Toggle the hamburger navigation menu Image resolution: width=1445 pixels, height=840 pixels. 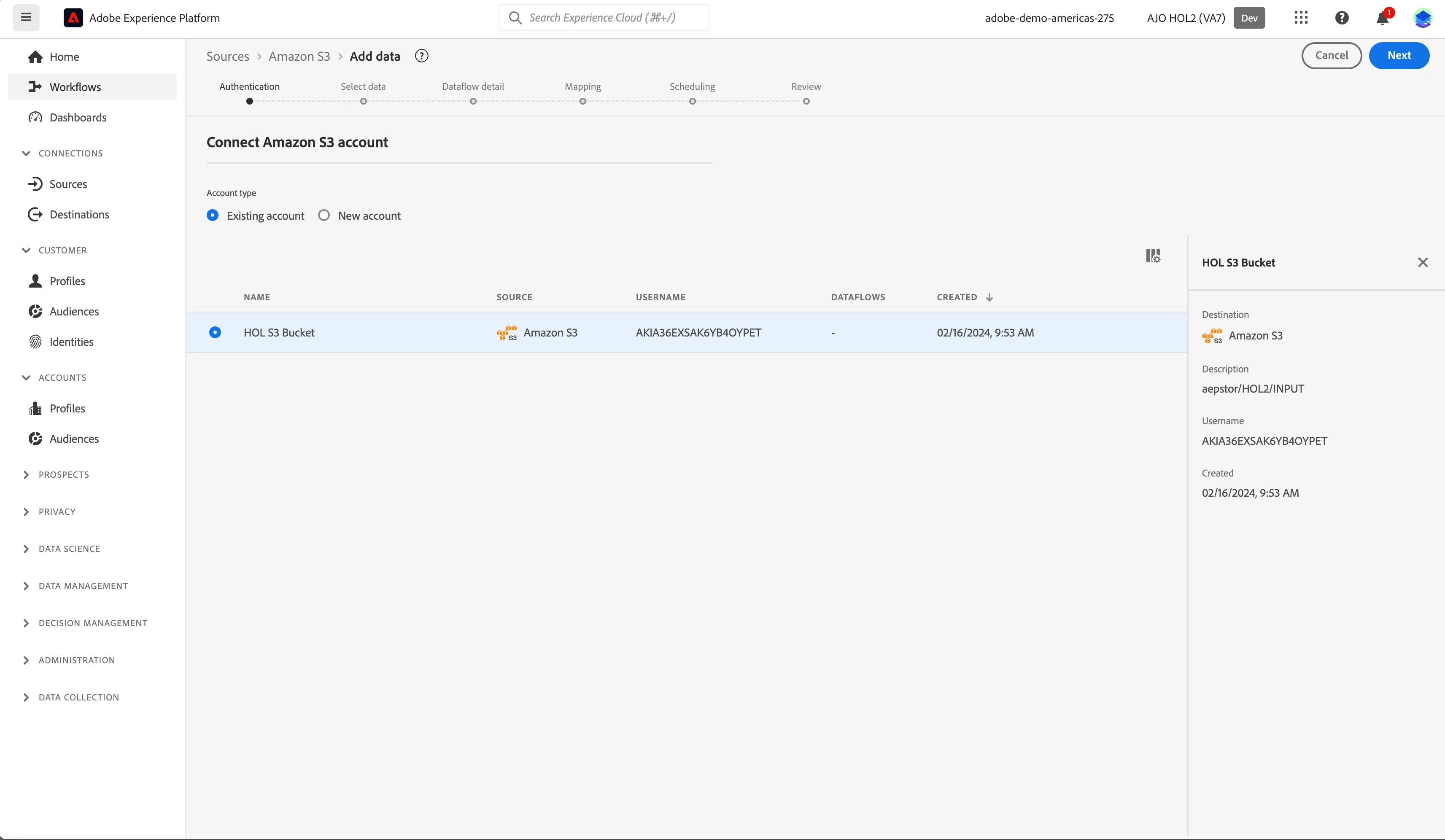click(26, 17)
